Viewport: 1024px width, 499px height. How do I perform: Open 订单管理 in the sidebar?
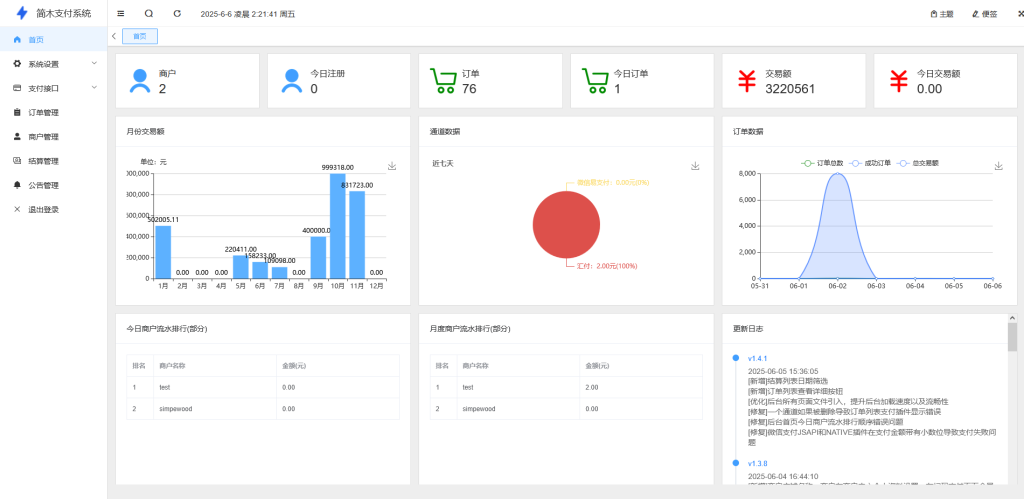pyautogui.click(x=43, y=112)
